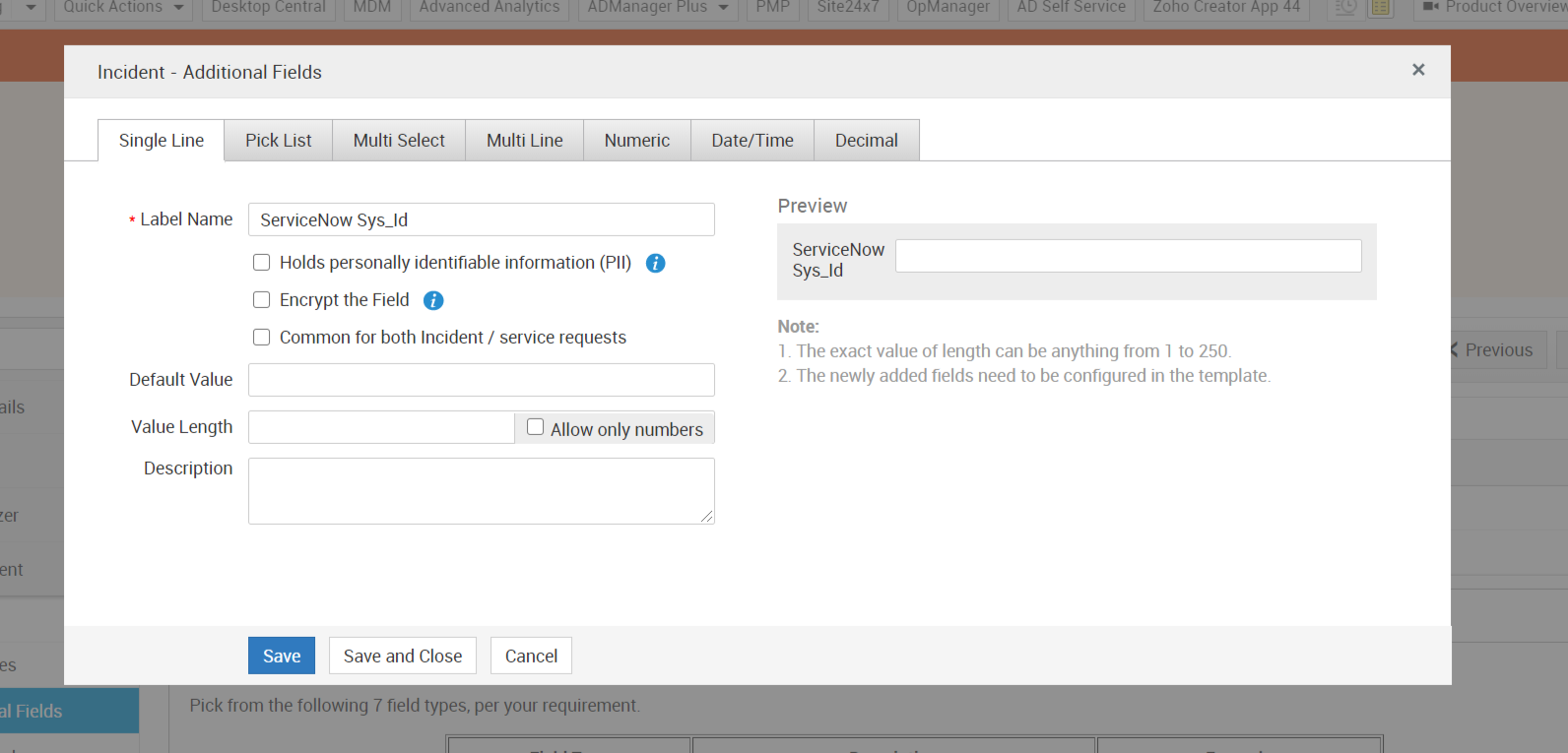Screen dimensions: 1568x753
Task: Open OpManager in the top bar
Action: pyautogui.click(x=948, y=8)
